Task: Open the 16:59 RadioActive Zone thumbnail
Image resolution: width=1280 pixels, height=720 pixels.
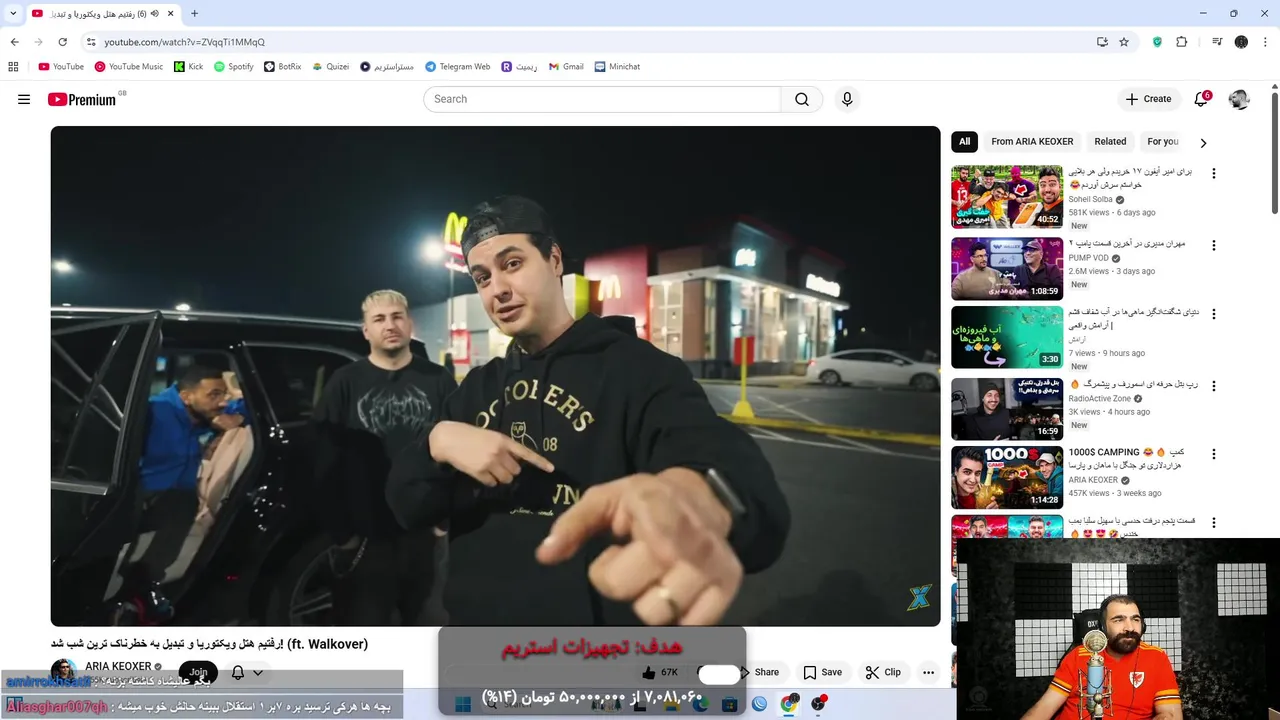Action: click(1007, 409)
